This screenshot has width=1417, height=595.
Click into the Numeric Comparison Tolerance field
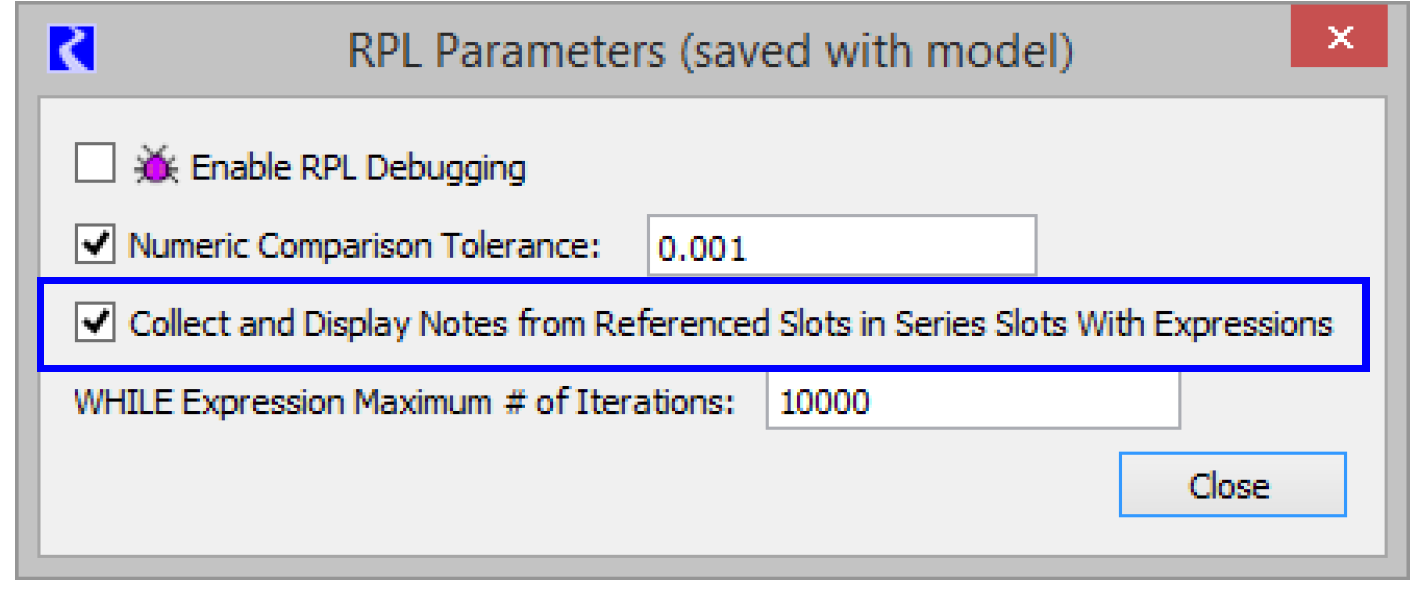pyautogui.click(x=840, y=247)
